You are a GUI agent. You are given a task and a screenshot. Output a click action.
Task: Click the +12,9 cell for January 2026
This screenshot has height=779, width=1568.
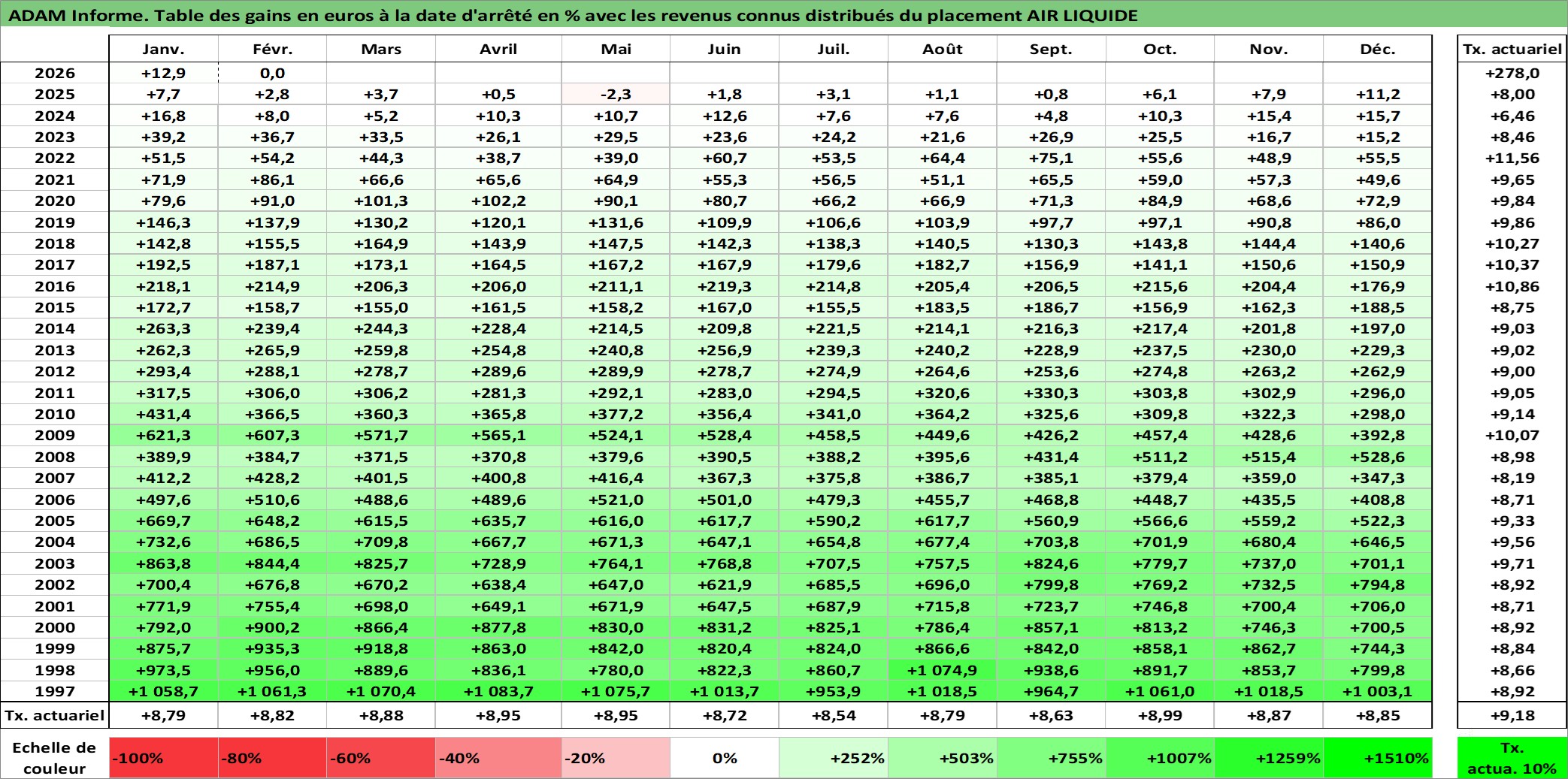coord(163,73)
